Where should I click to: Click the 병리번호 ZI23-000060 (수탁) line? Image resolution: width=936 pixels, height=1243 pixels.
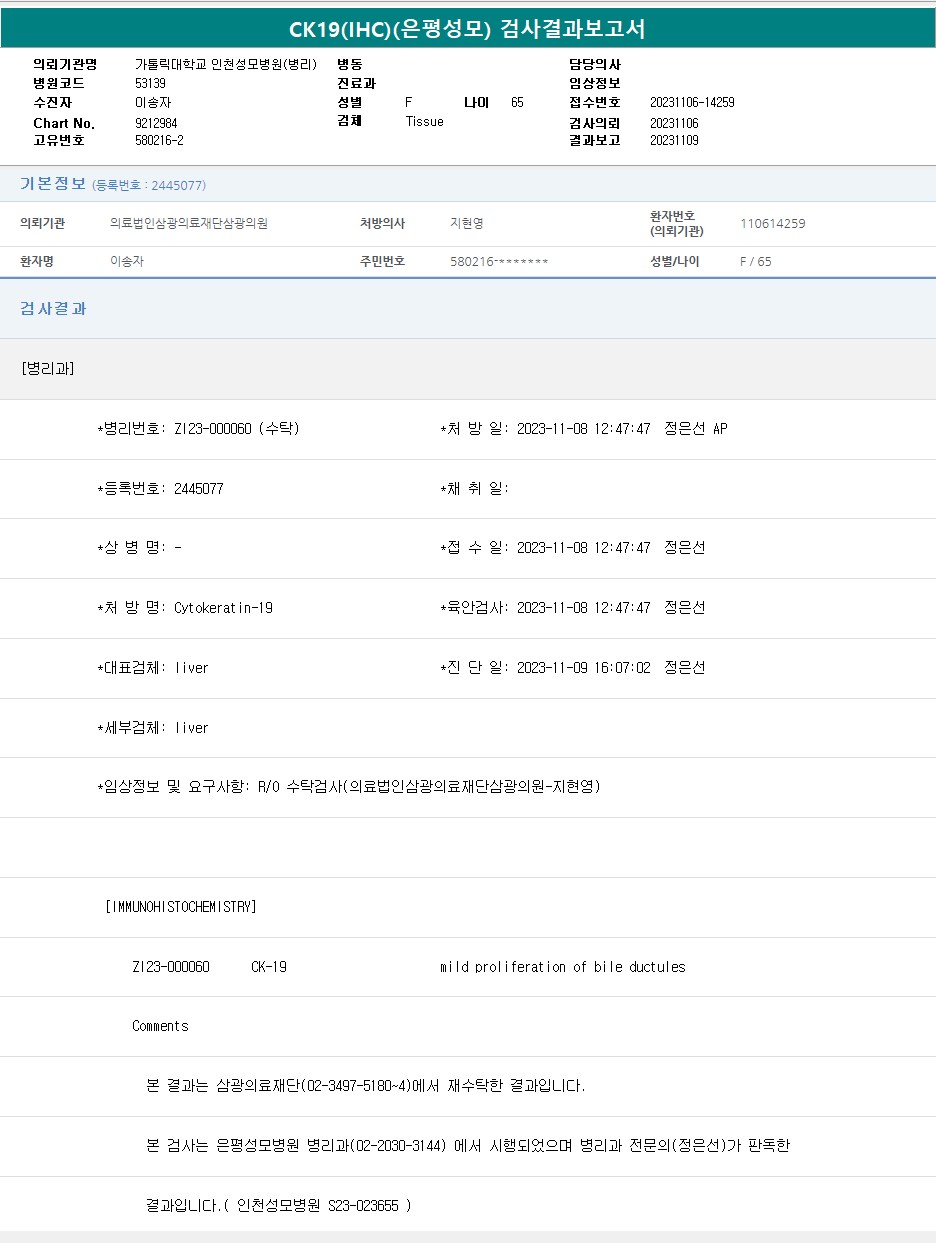tap(199, 429)
